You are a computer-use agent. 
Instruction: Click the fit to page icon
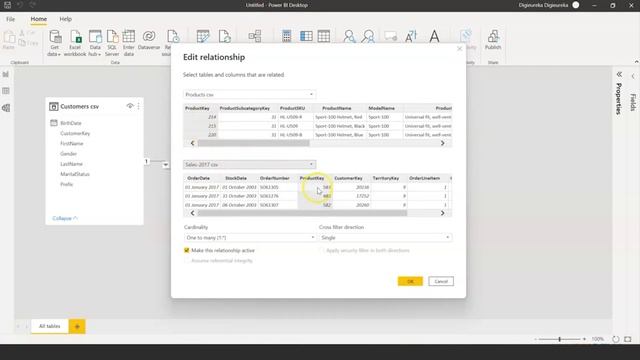pos(628,339)
